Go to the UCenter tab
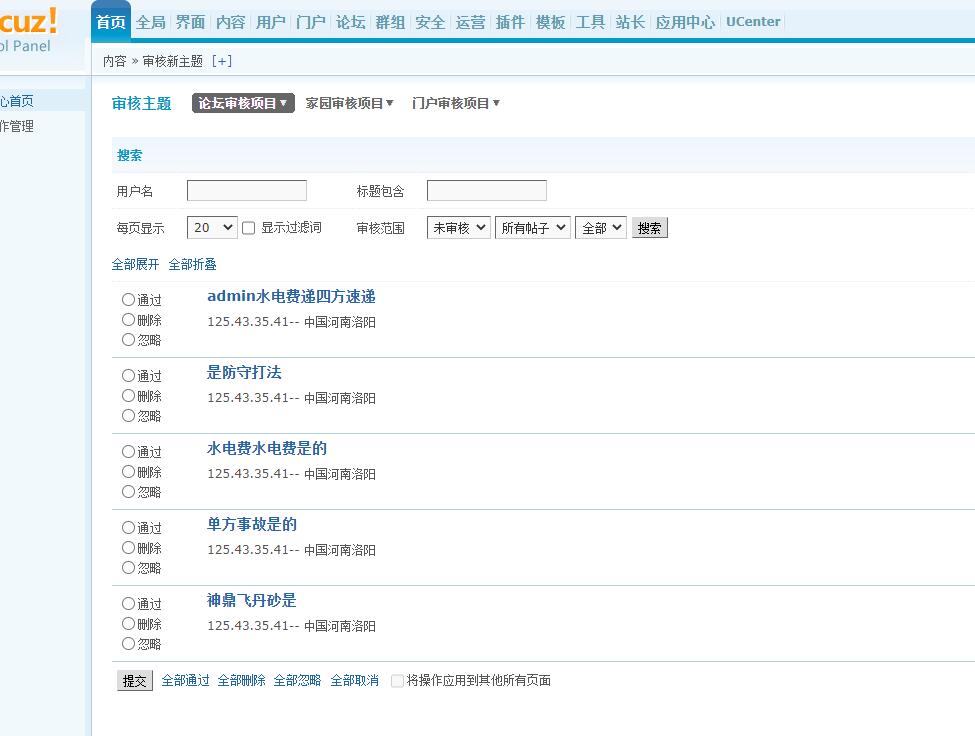The width and height of the screenshot is (975, 736). click(753, 22)
